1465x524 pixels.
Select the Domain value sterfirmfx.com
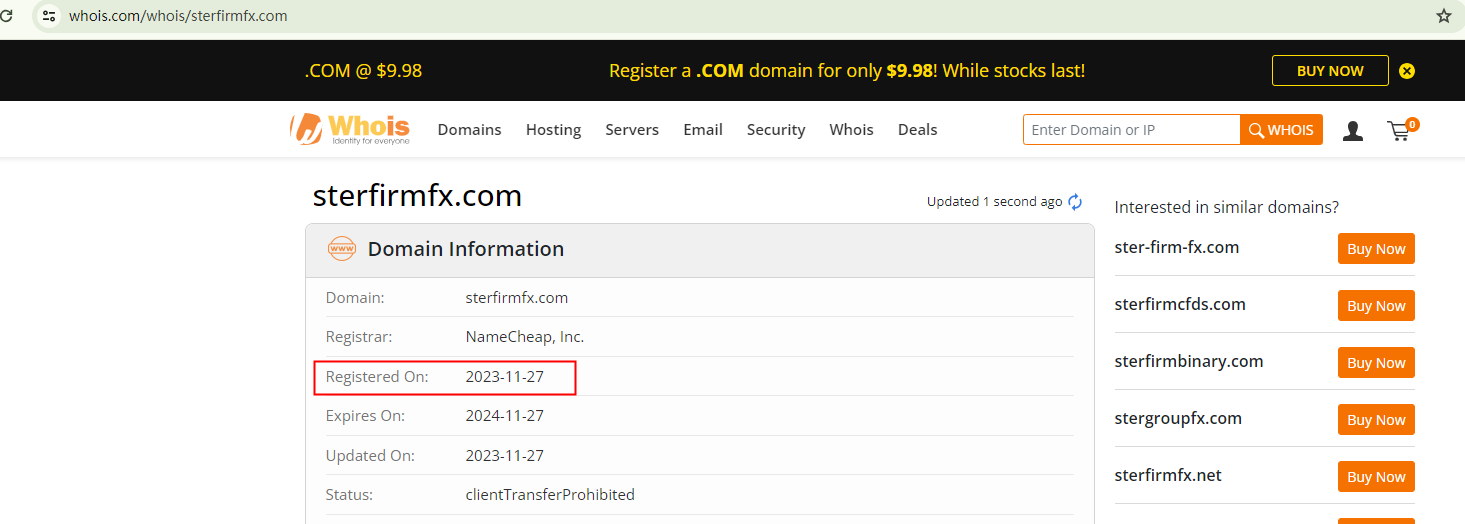tap(517, 298)
